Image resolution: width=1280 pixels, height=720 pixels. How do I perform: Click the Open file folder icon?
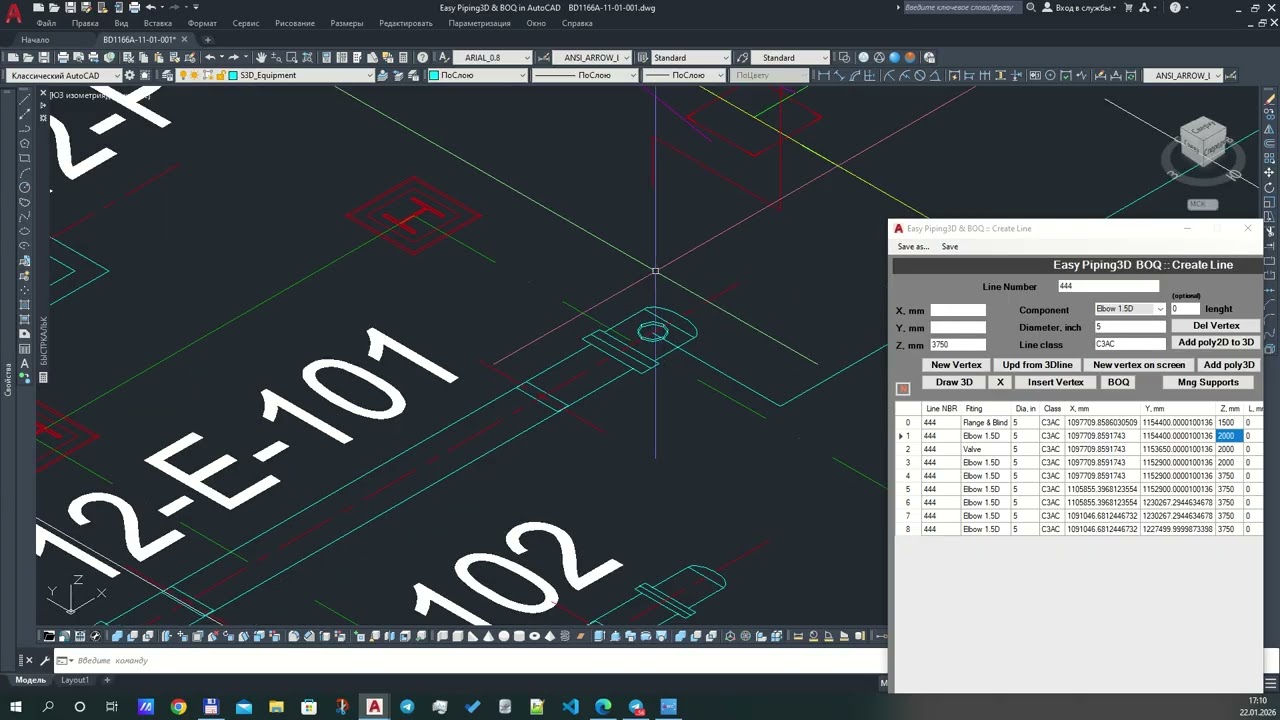point(28,57)
